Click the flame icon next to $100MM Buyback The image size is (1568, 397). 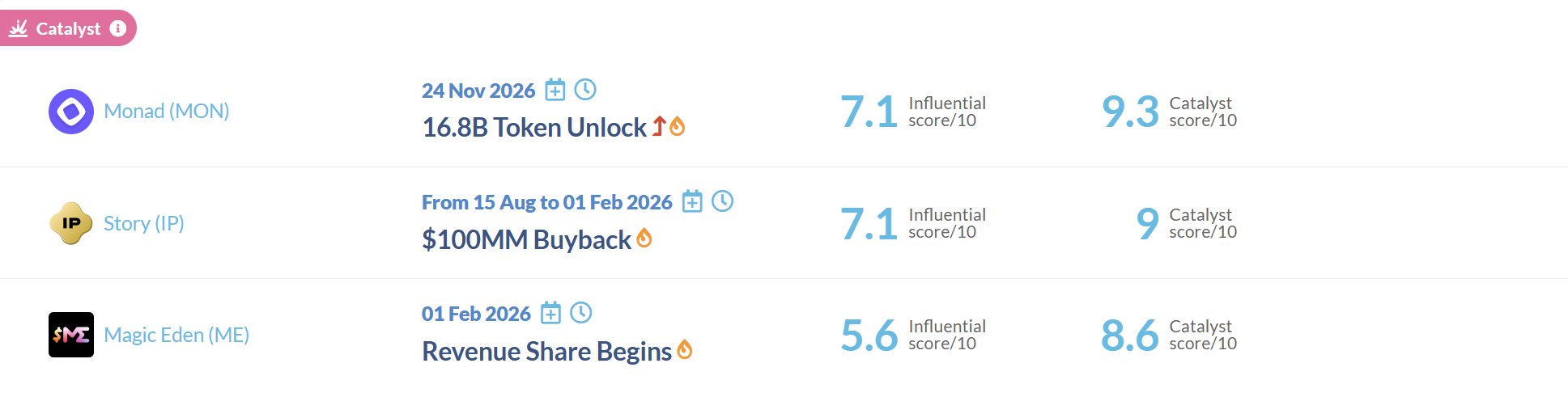[x=644, y=239]
